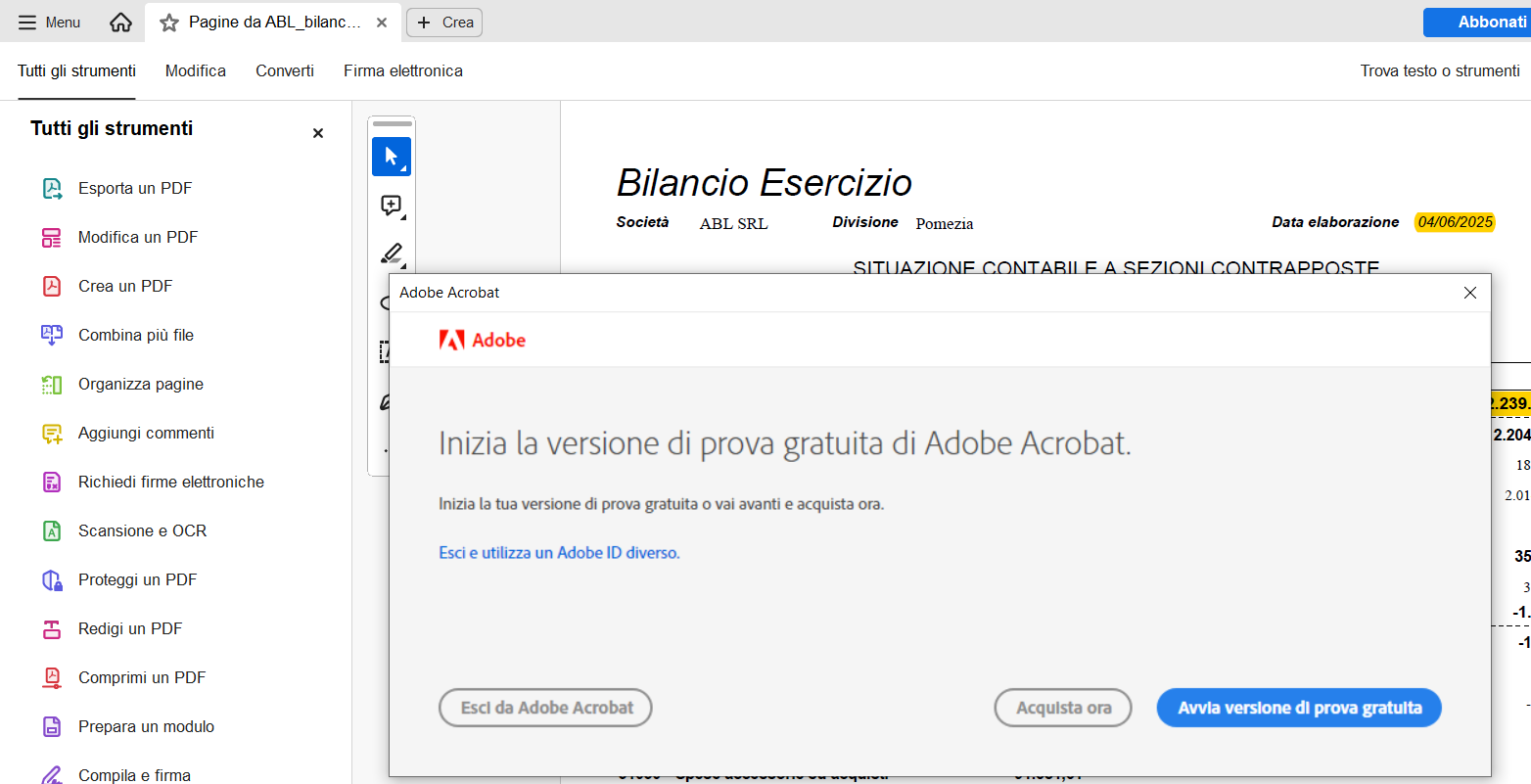Open the Modifica un PDF tool
The width and height of the screenshot is (1531, 784).
(x=137, y=237)
